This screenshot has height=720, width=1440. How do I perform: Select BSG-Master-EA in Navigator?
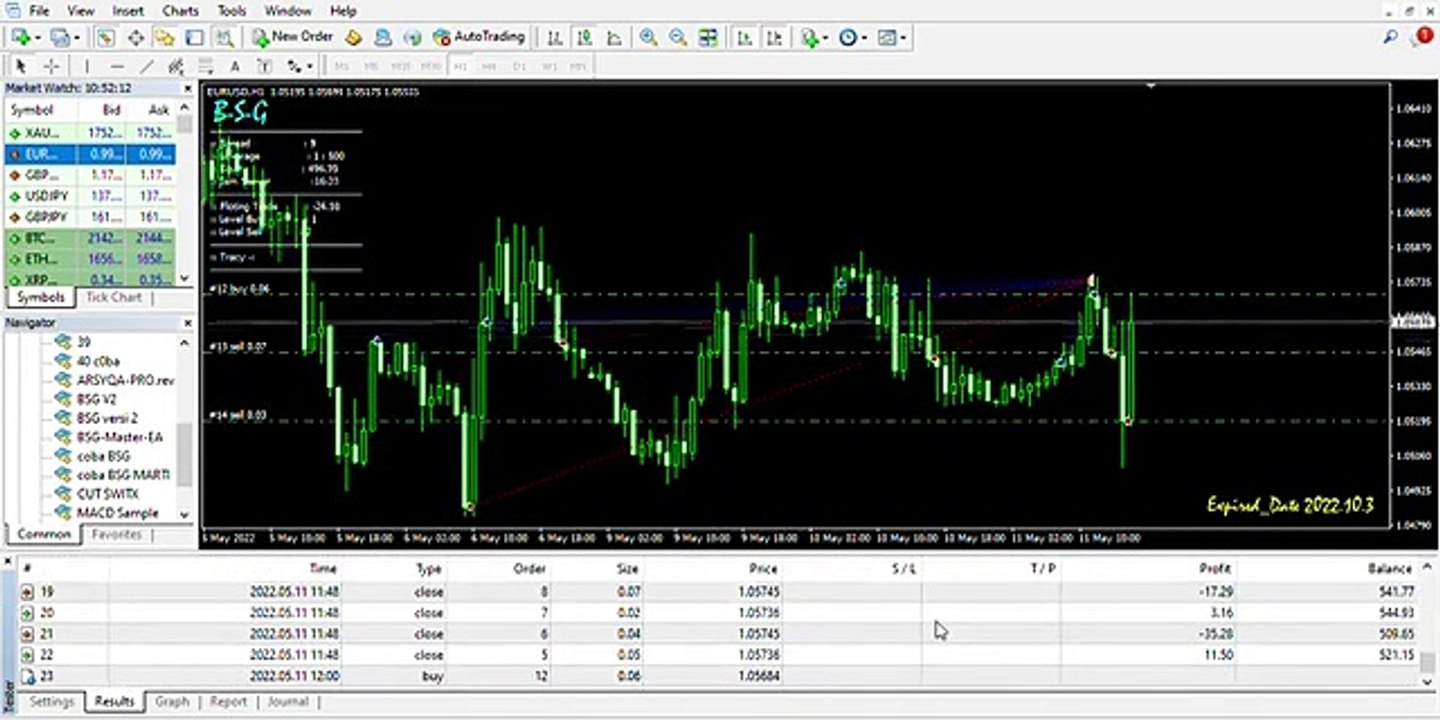click(119, 437)
